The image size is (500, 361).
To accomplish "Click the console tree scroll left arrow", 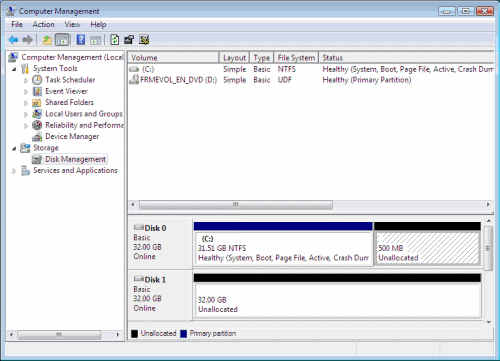I will [12, 334].
